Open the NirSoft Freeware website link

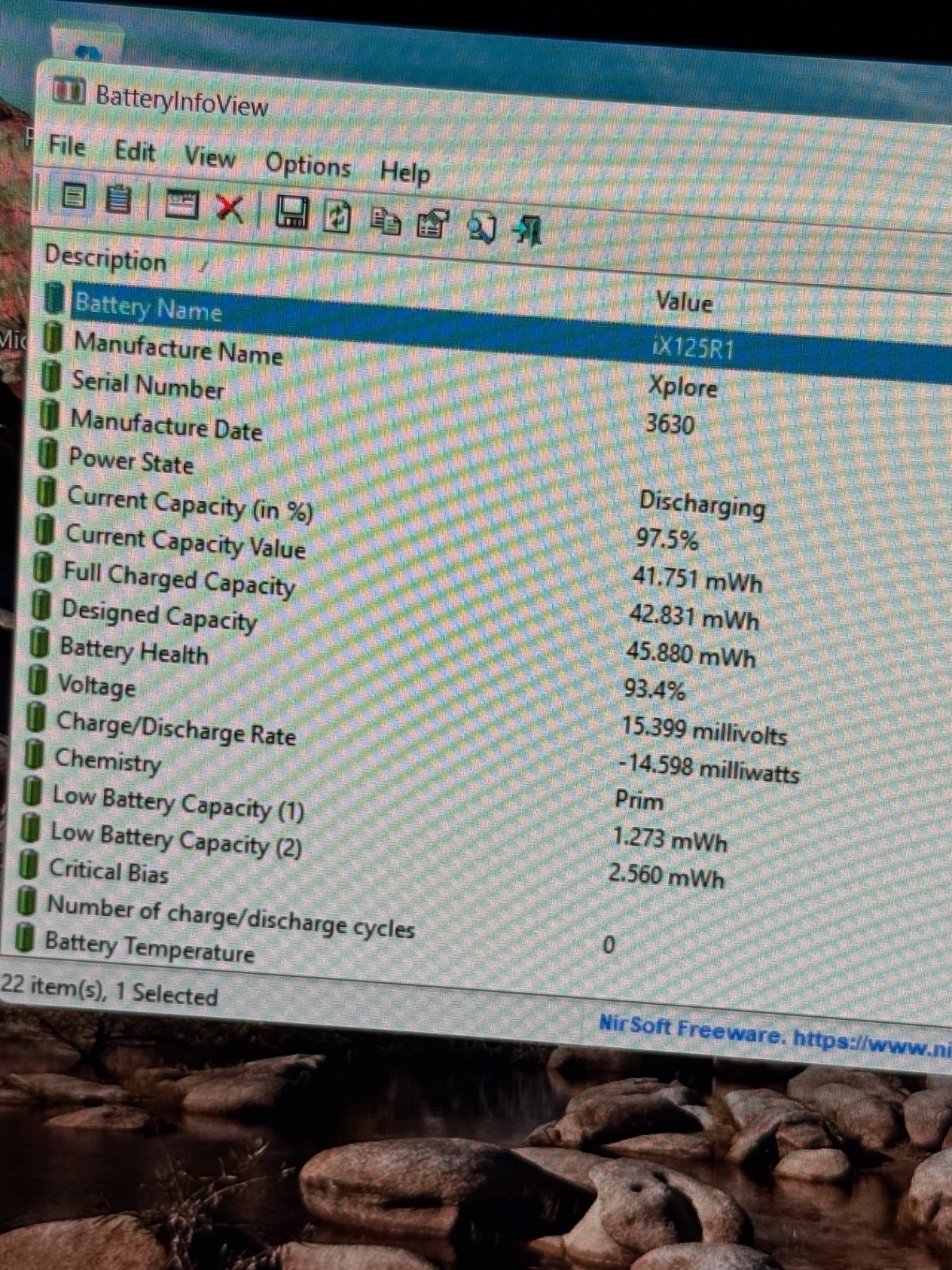click(774, 1036)
